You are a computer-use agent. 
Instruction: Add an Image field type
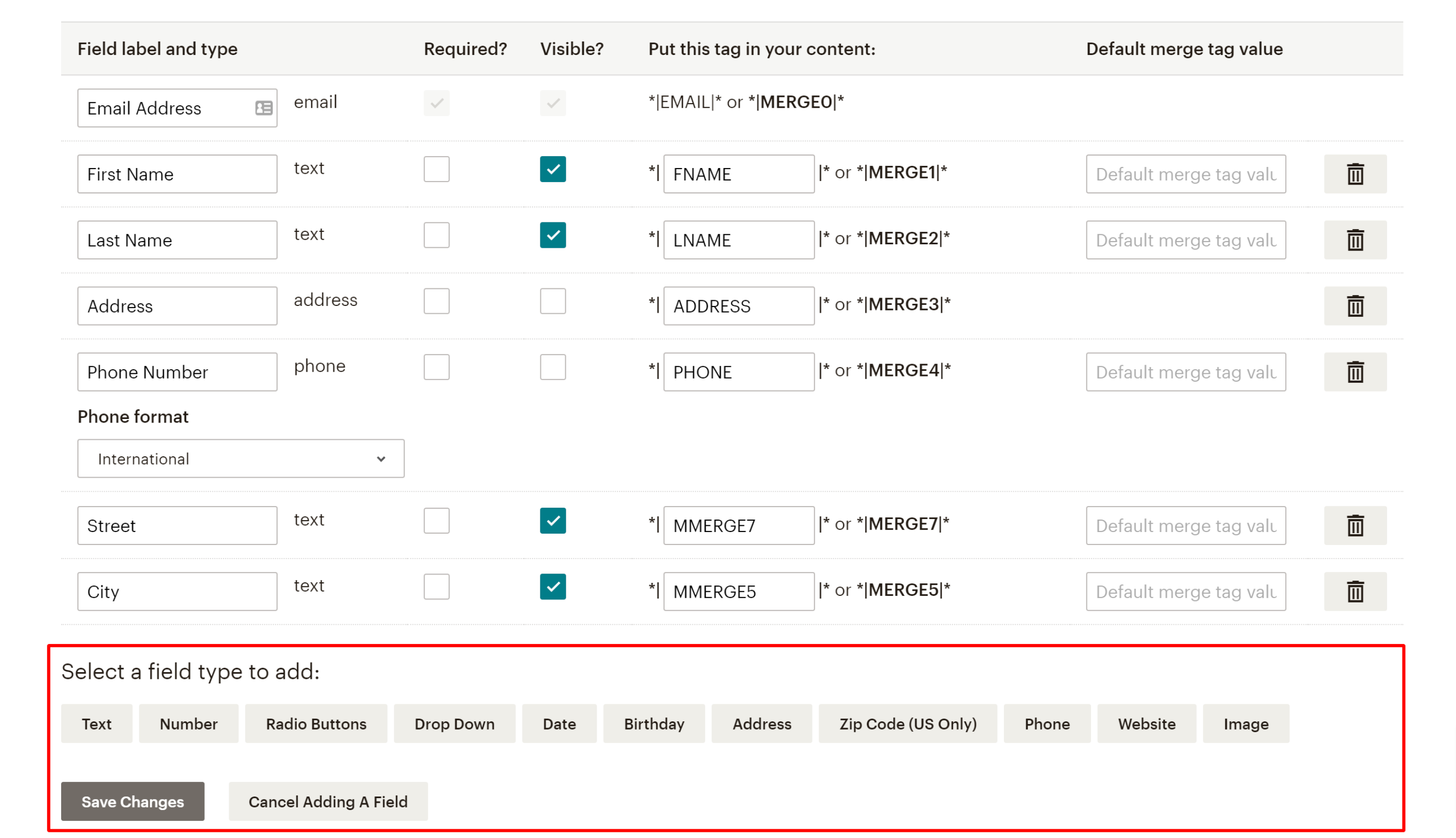(1245, 723)
